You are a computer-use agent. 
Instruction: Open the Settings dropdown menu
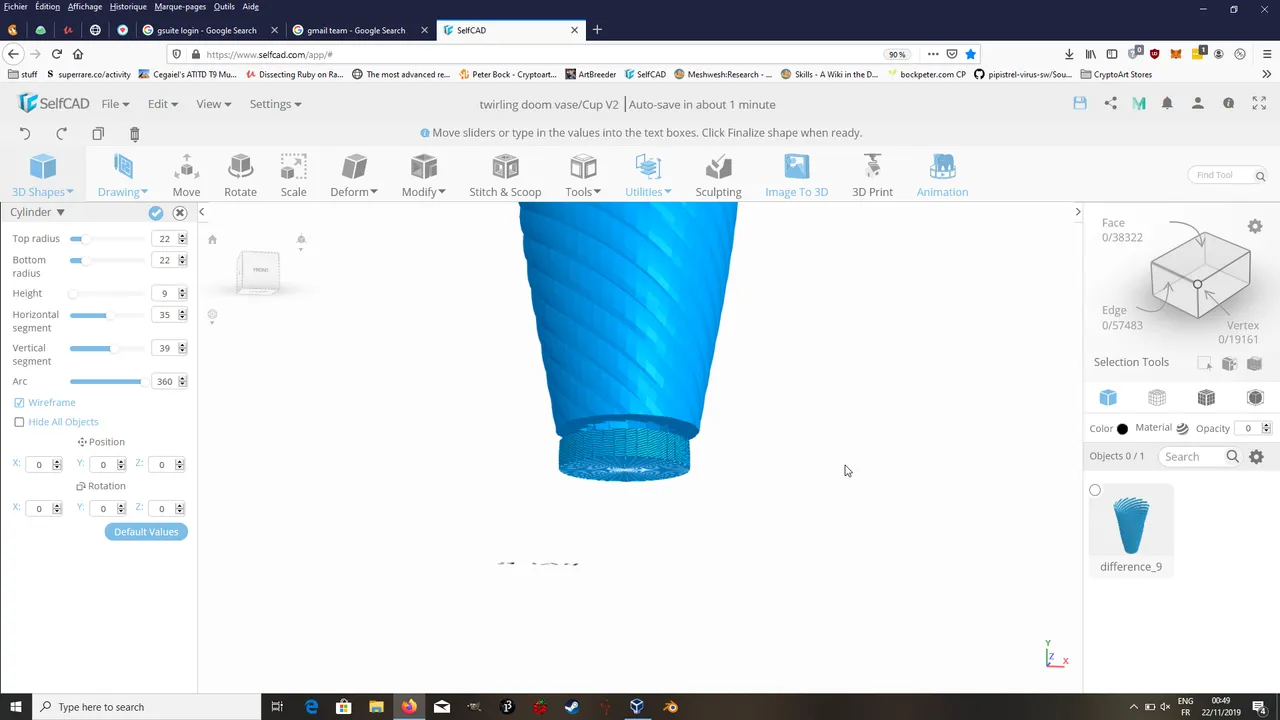pos(275,104)
